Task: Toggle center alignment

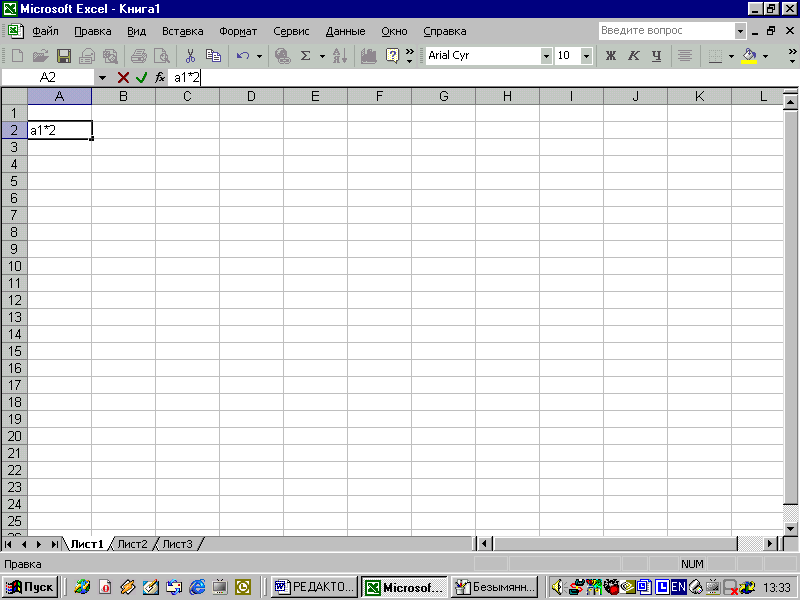Action: click(685, 55)
